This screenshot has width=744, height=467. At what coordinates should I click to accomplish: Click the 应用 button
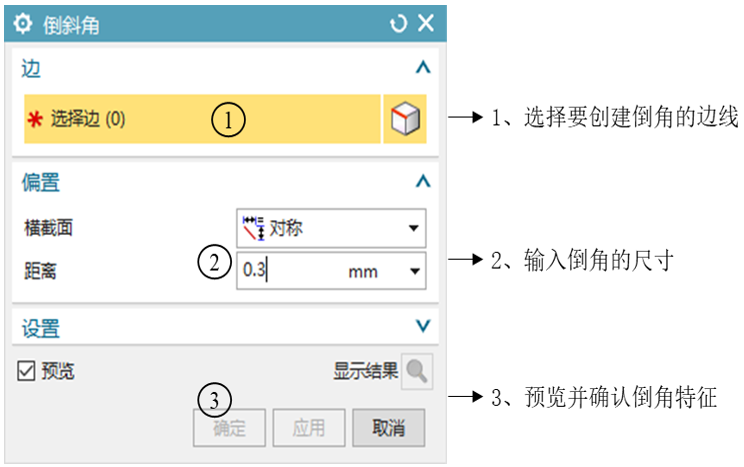point(309,428)
